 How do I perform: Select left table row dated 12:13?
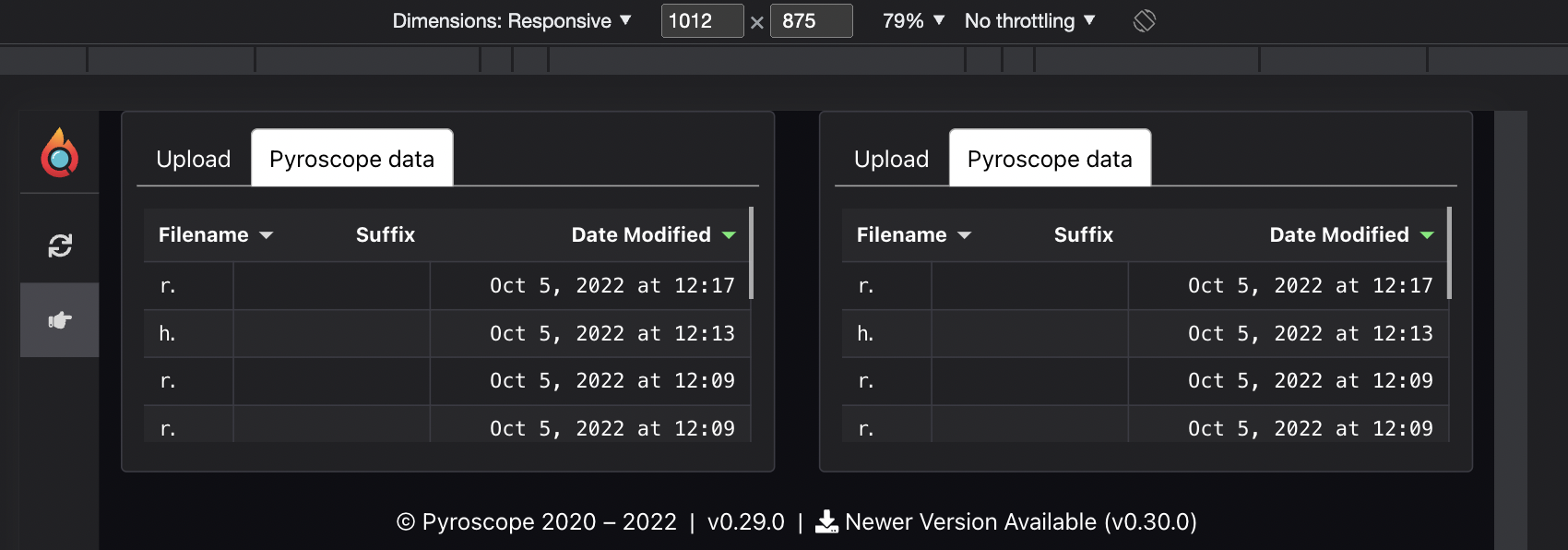click(x=447, y=334)
